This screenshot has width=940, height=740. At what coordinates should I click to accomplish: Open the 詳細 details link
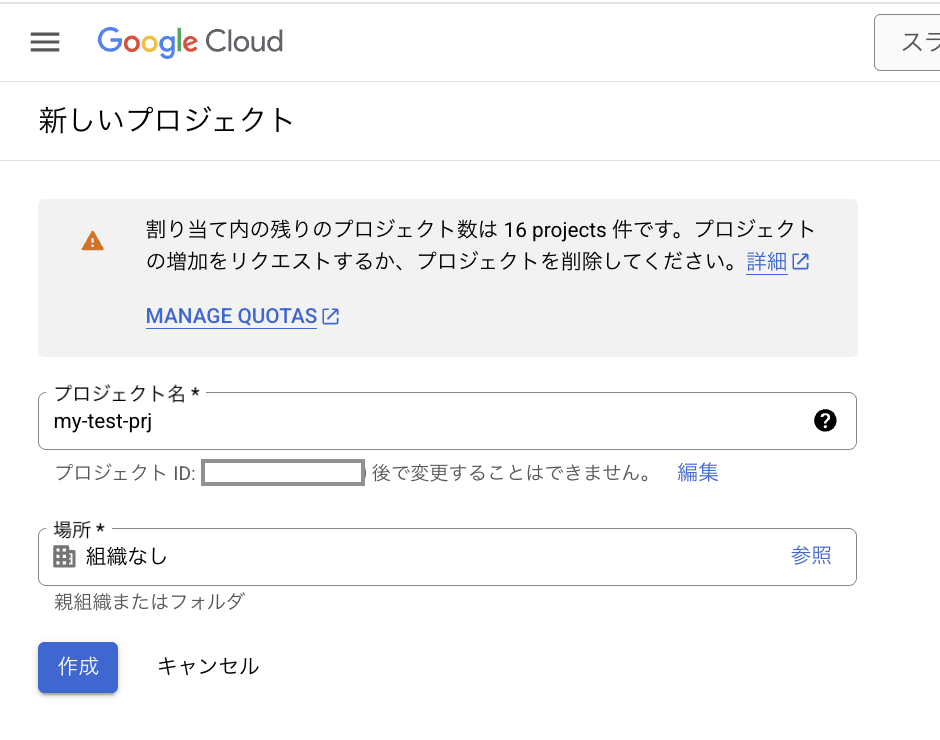[766, 262]
